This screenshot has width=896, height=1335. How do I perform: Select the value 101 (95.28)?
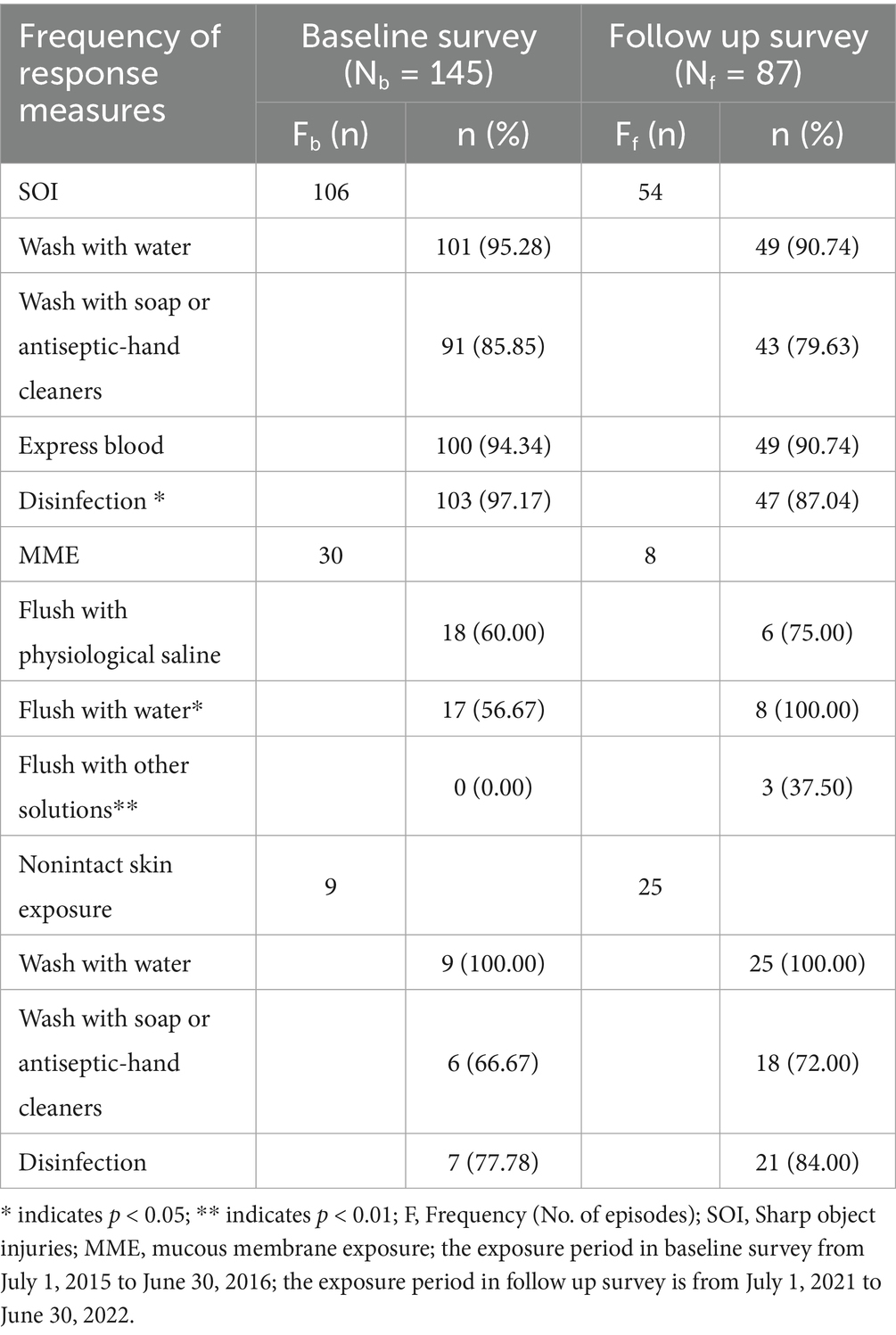coord(493,246)
